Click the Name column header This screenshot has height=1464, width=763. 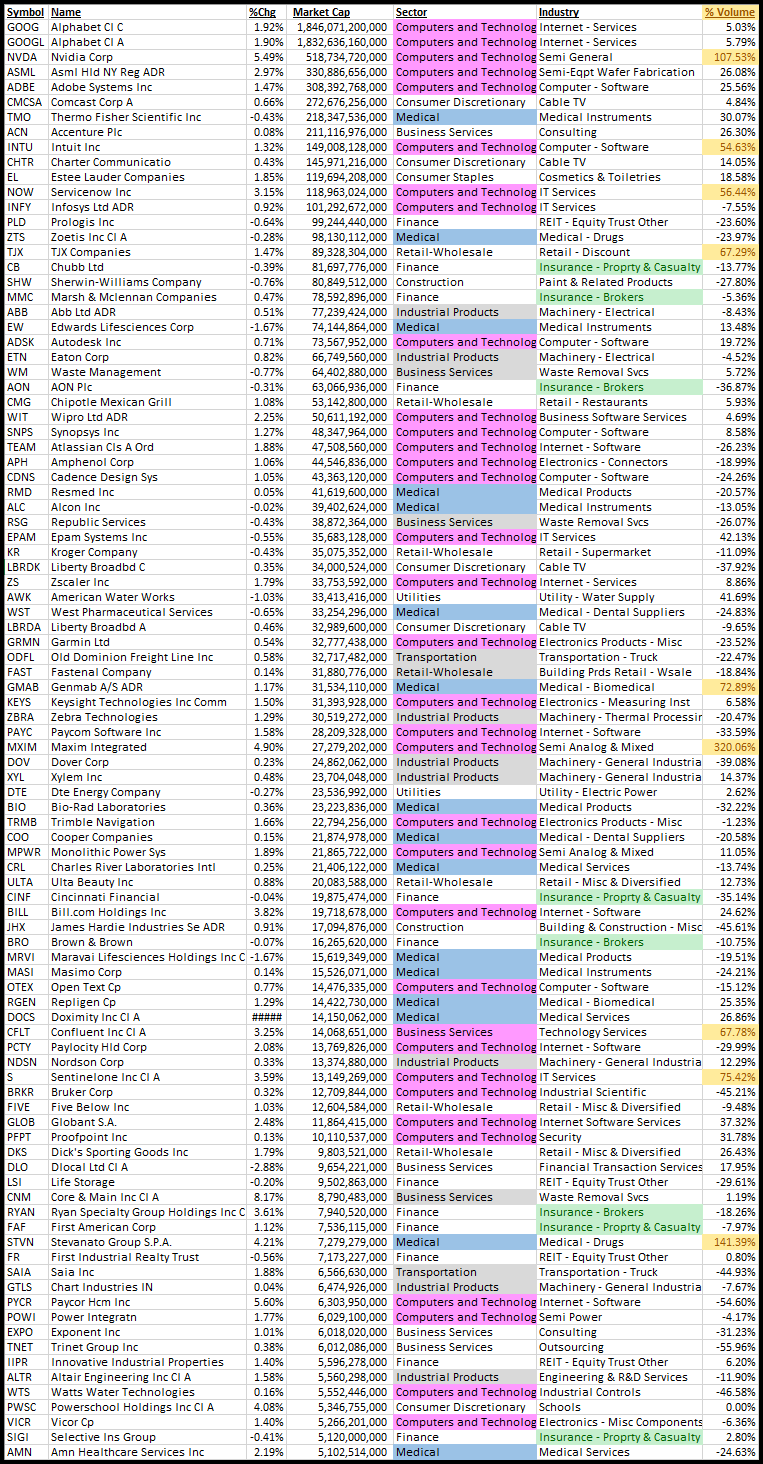[147, 12]
